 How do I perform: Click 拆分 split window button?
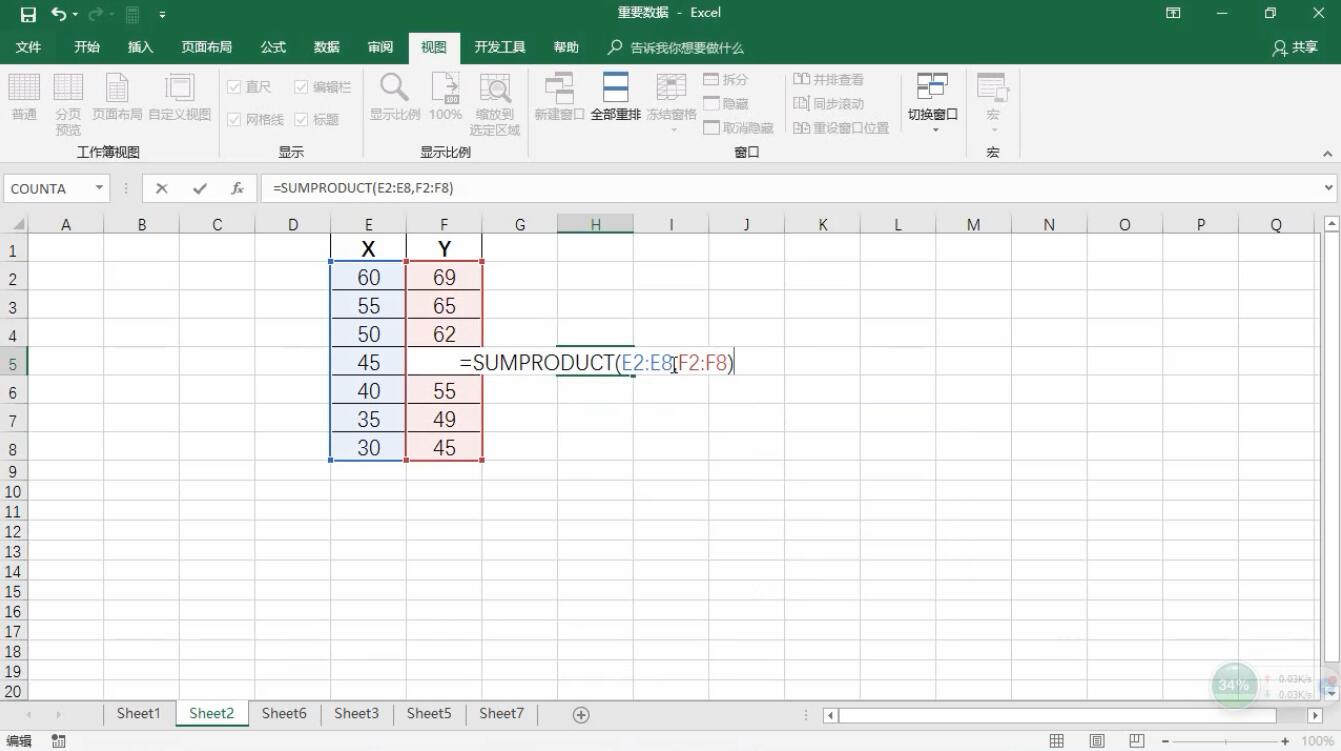726,80
